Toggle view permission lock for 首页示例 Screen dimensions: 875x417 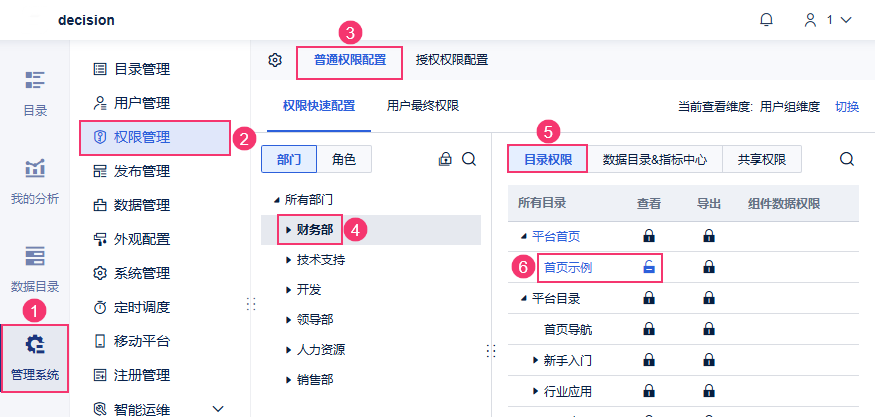[649, 267]
